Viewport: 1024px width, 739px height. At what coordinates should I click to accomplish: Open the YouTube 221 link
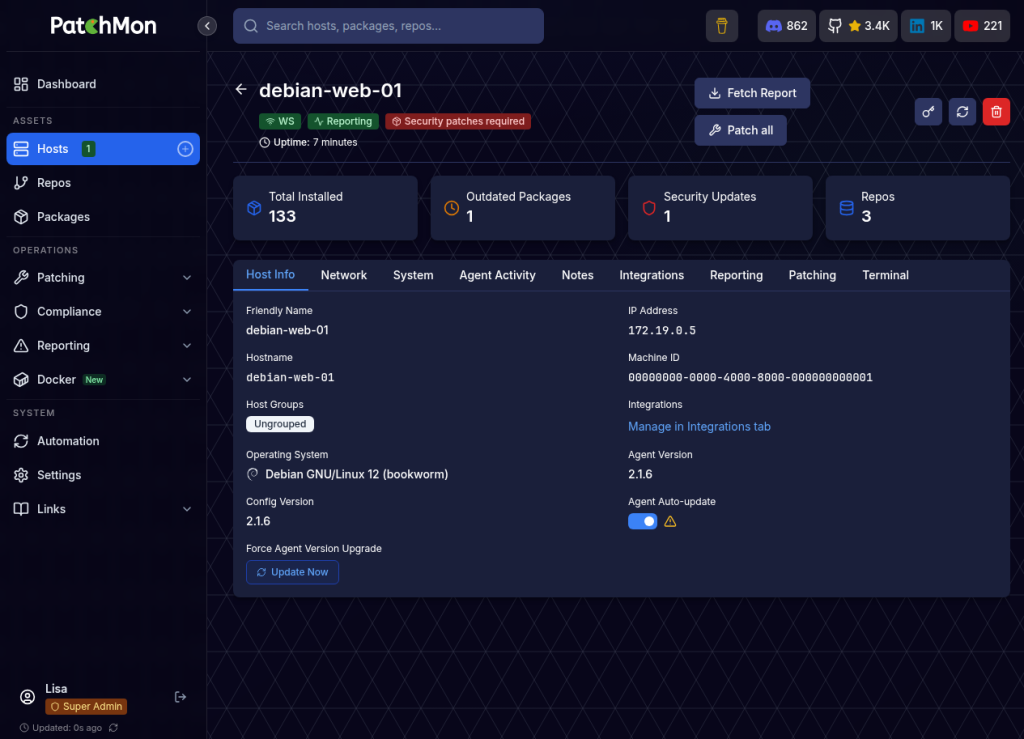(x=982, y=26)
